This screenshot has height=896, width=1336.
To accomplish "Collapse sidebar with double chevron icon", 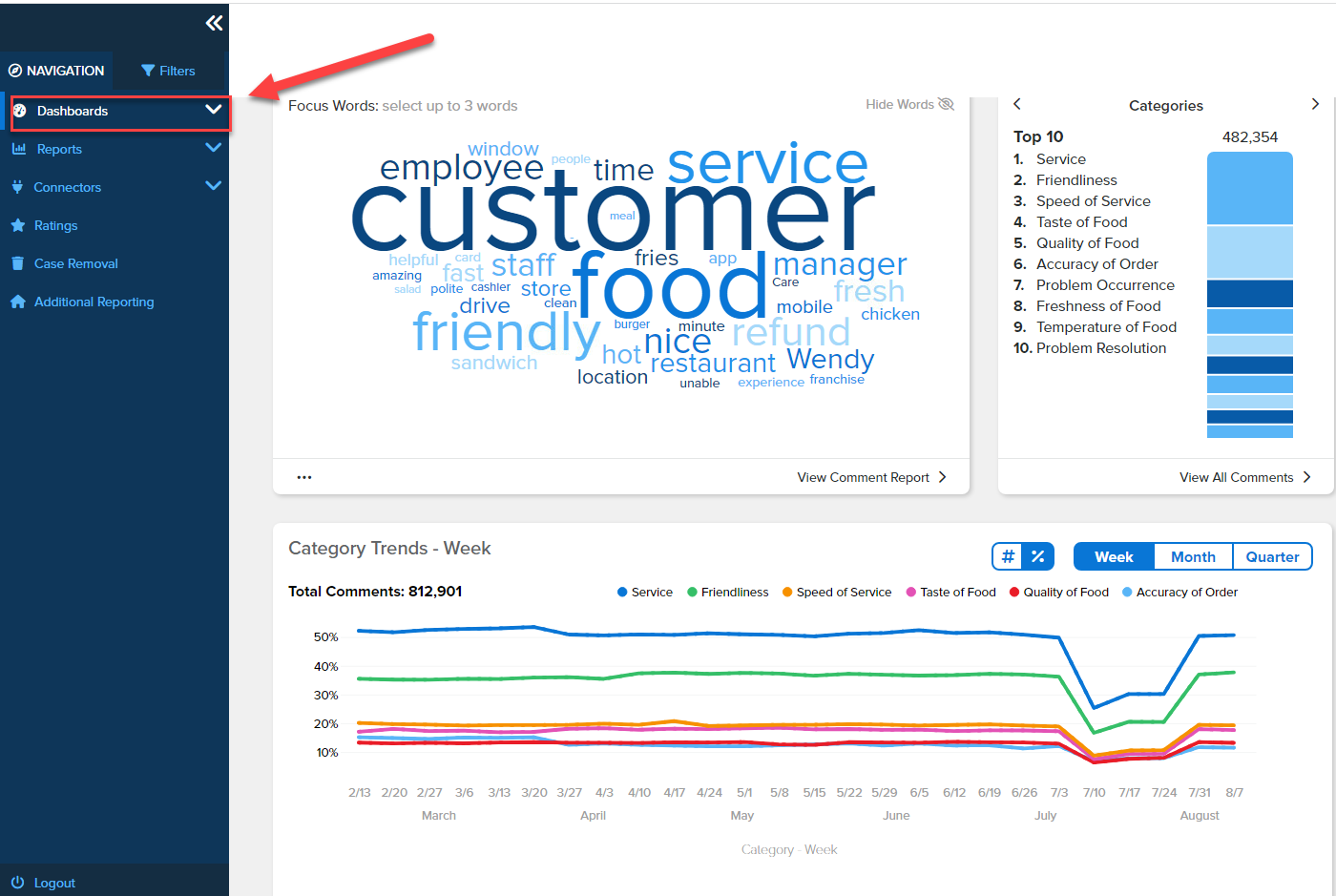I will 214,23.
